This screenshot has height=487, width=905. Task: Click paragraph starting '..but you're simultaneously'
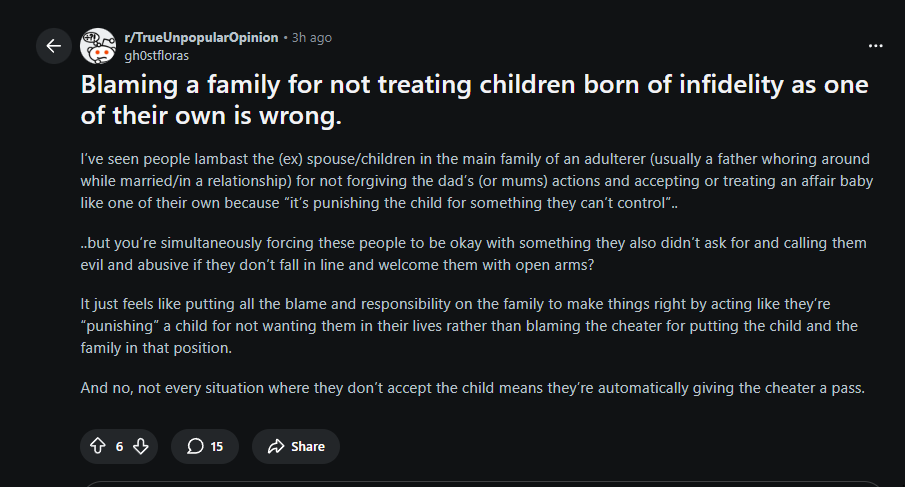pos(473,254)
